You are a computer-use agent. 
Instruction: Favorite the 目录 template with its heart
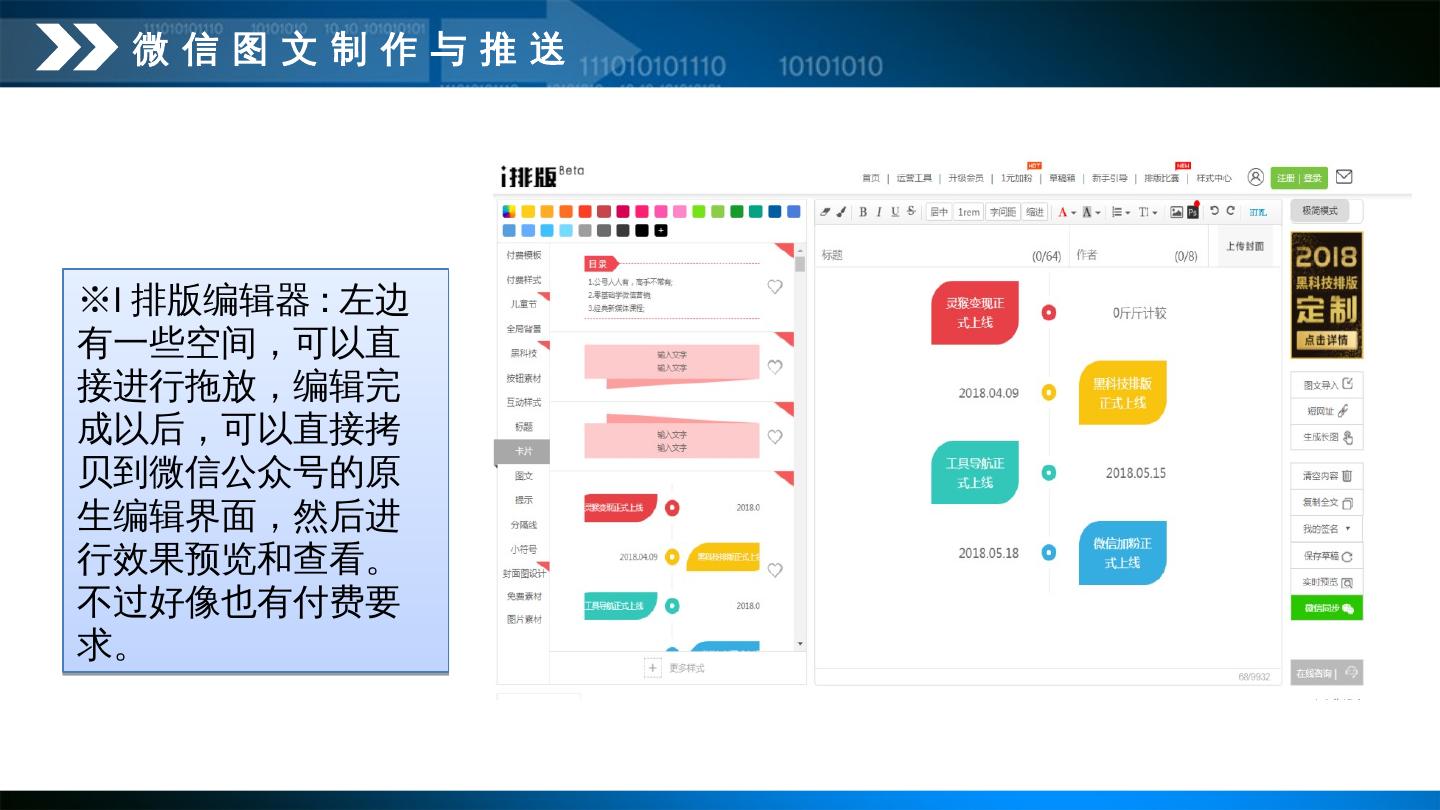[775, 287]
